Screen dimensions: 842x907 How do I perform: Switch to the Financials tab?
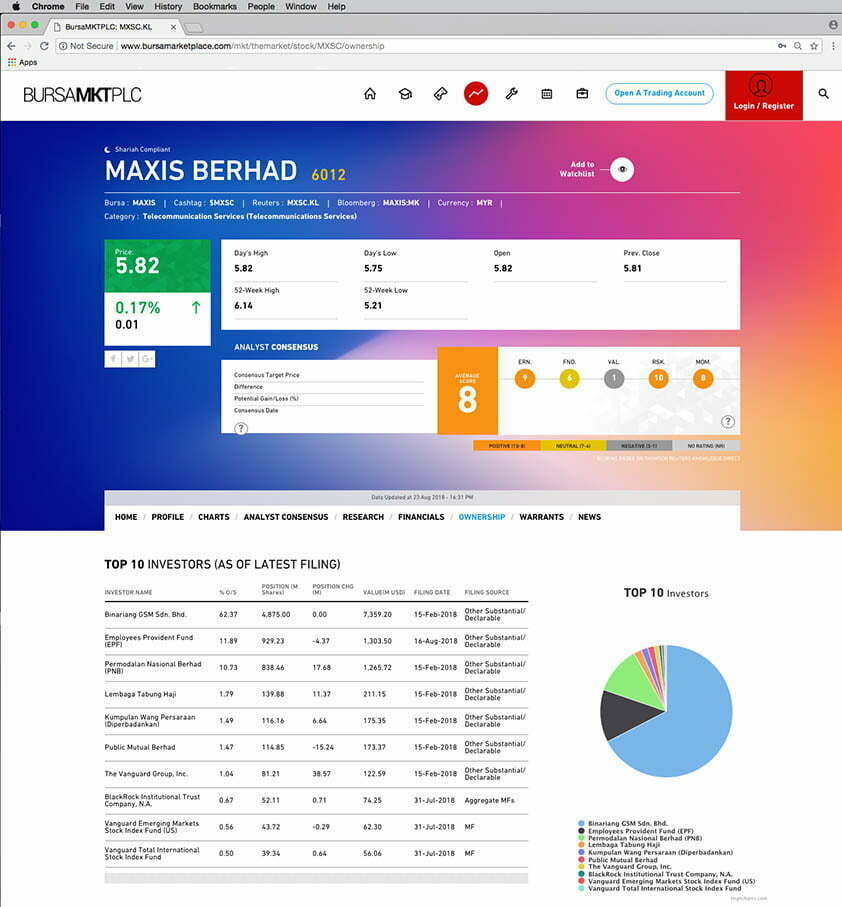pos(421,517)
